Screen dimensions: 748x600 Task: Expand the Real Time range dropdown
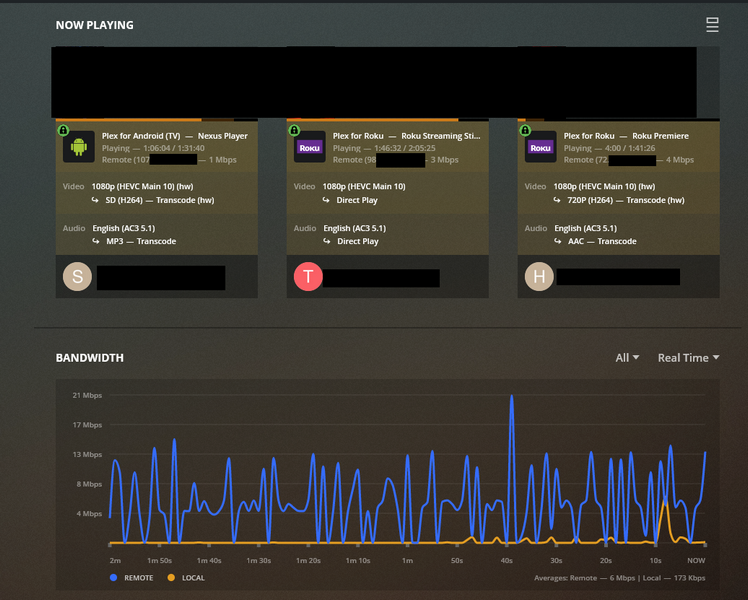(688, 357)
